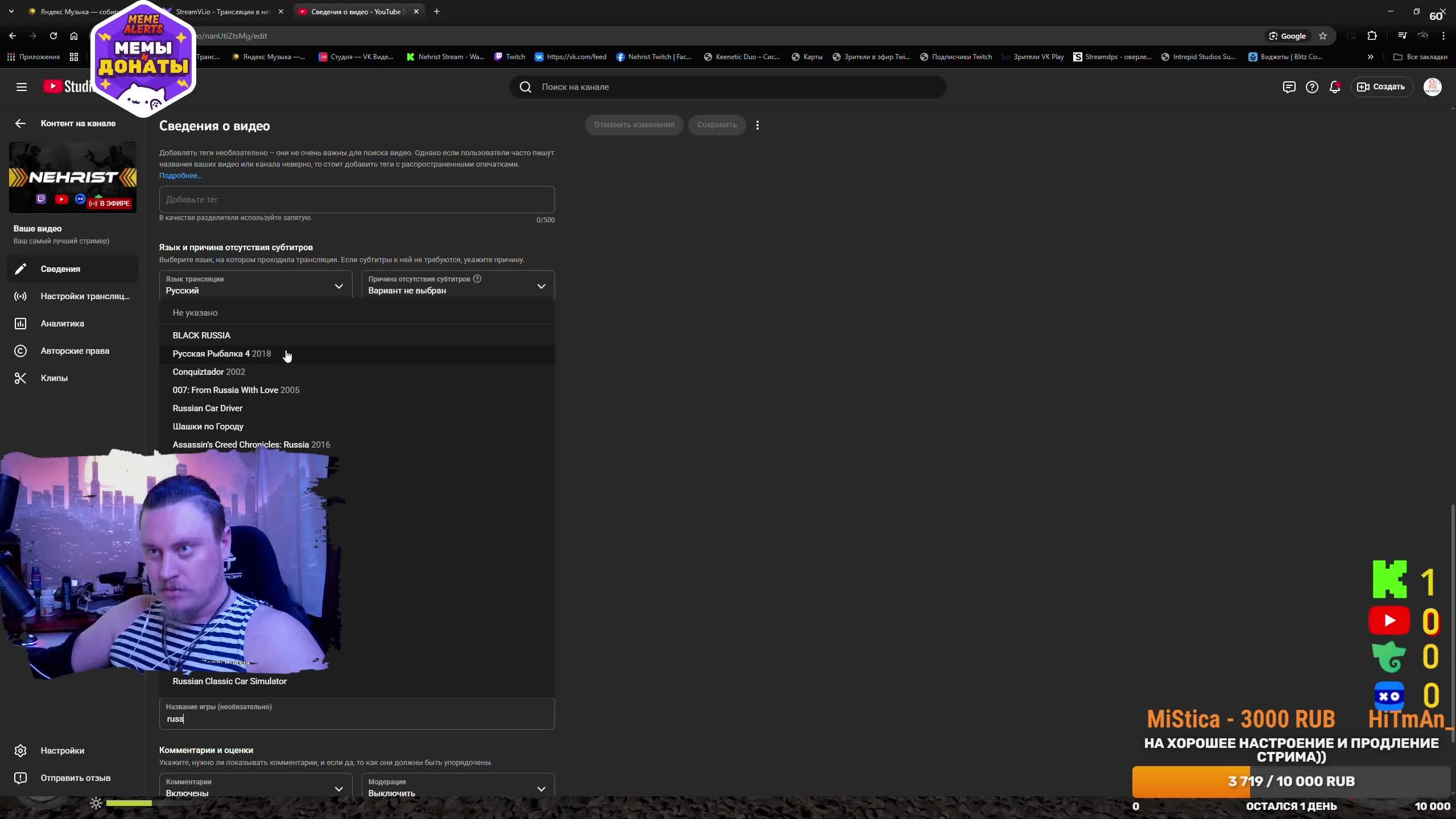
Task: Expand the Moderation dropdown
Action: pyautogui.click(x=458, y=787)
